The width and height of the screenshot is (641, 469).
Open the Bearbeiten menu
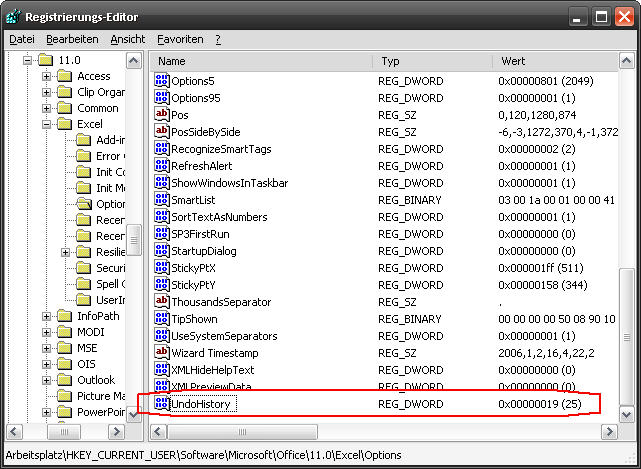point(72,39)
